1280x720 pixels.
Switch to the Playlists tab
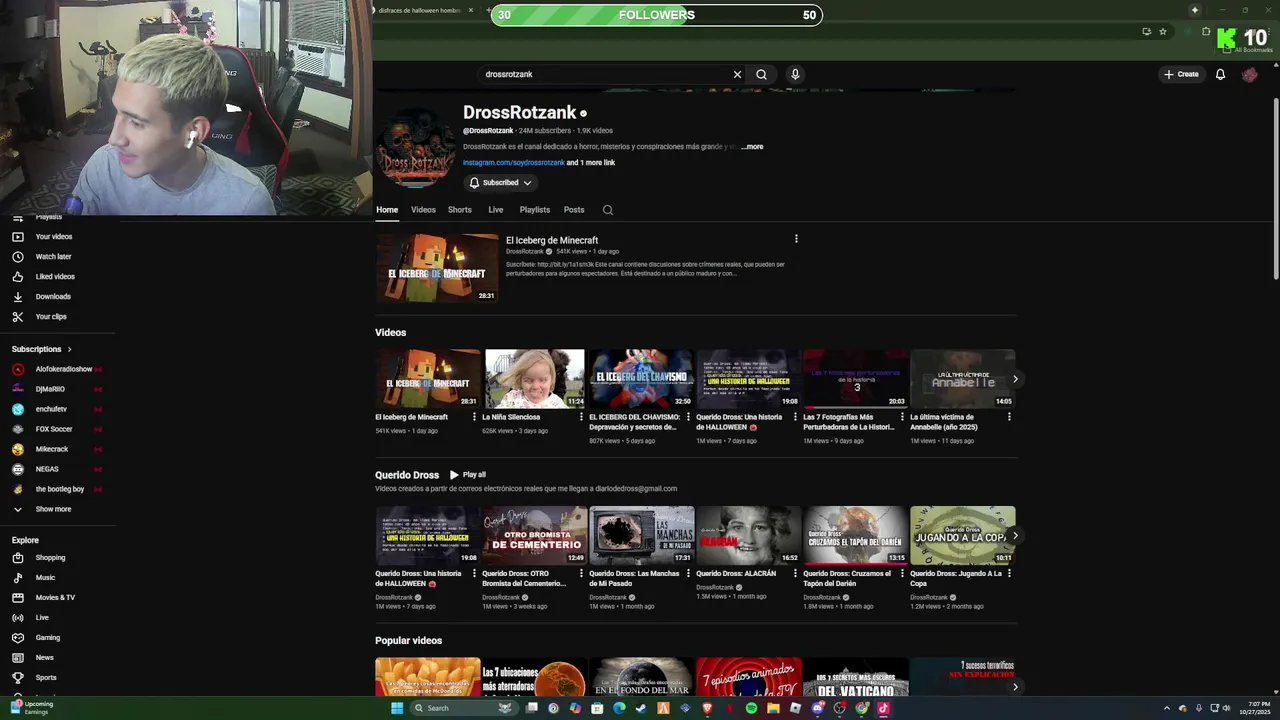pyautogui.click(x=534, y=210)
